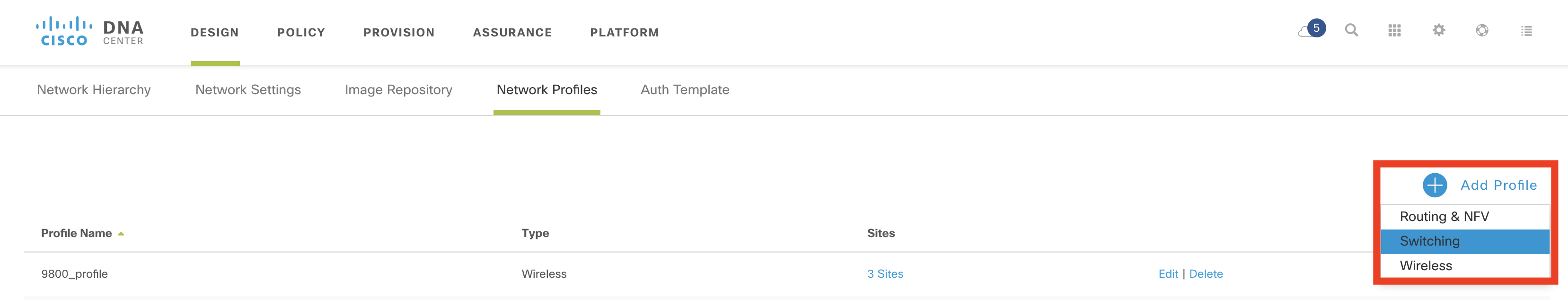Choose Wireless from Add Profile dropdown
1568x300 pixels.
pos(1426,266)
